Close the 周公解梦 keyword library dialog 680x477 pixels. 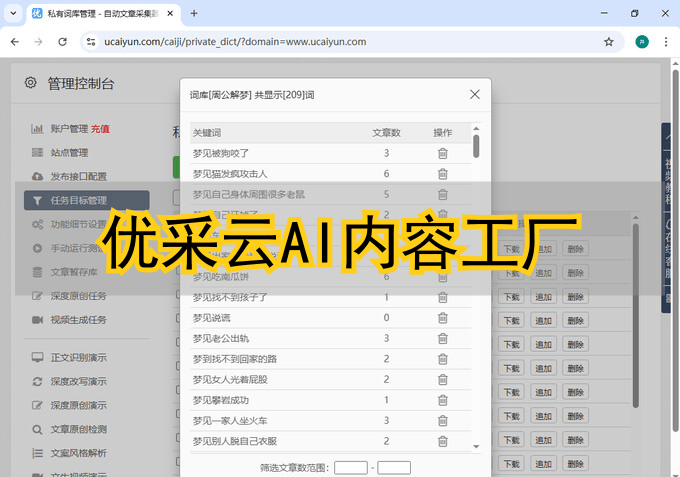tap(474, 94)
